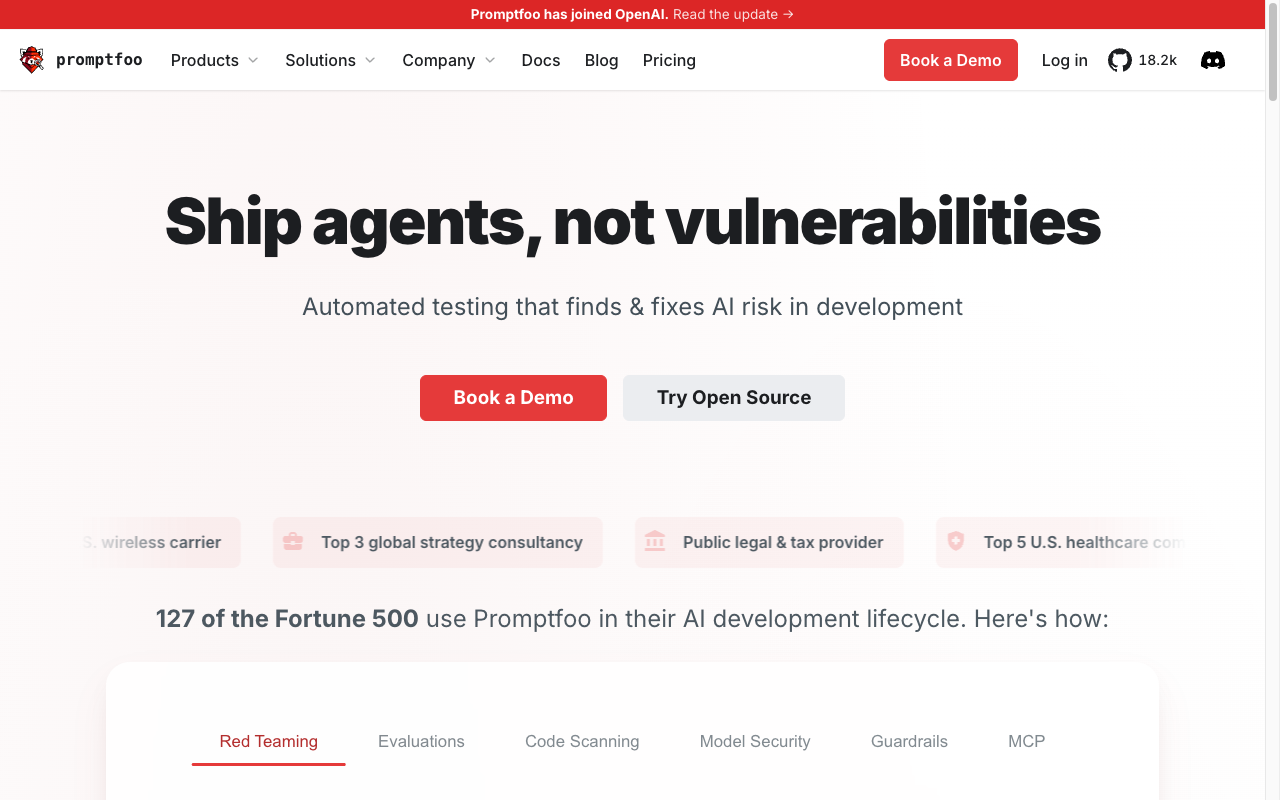The height and width of the screenshot is (800, 1280).
Task: Expand the Products dropdown menu
Action: click(215, 60)
